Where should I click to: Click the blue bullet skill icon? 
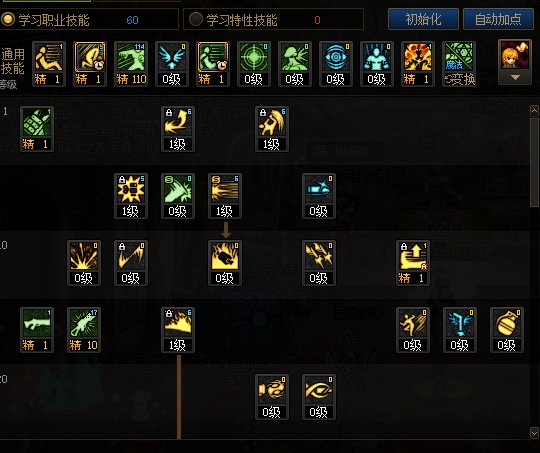[x=319, y=196]
